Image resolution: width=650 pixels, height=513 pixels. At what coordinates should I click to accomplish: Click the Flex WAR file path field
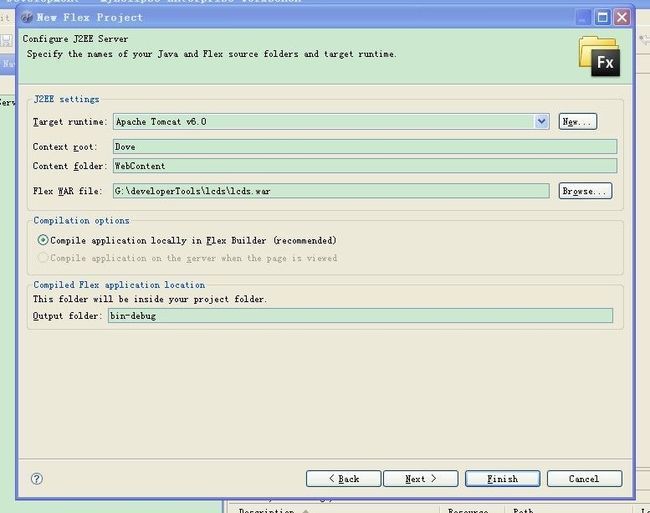[331, 191]
